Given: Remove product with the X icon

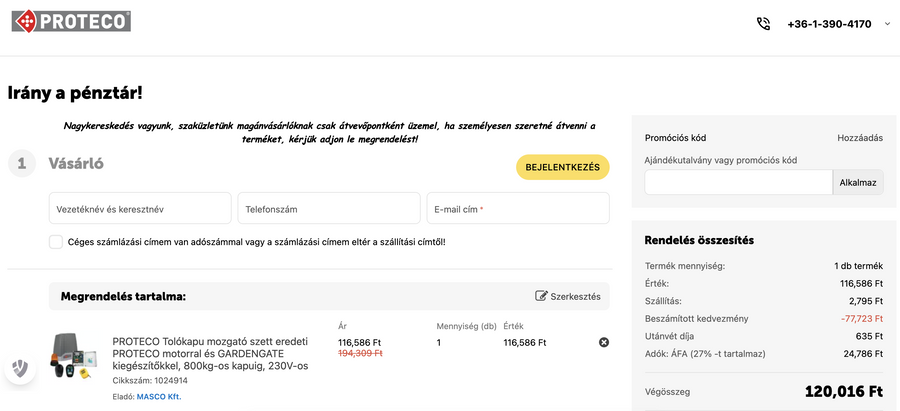Looking at the screenshot, I should (603, 342).
